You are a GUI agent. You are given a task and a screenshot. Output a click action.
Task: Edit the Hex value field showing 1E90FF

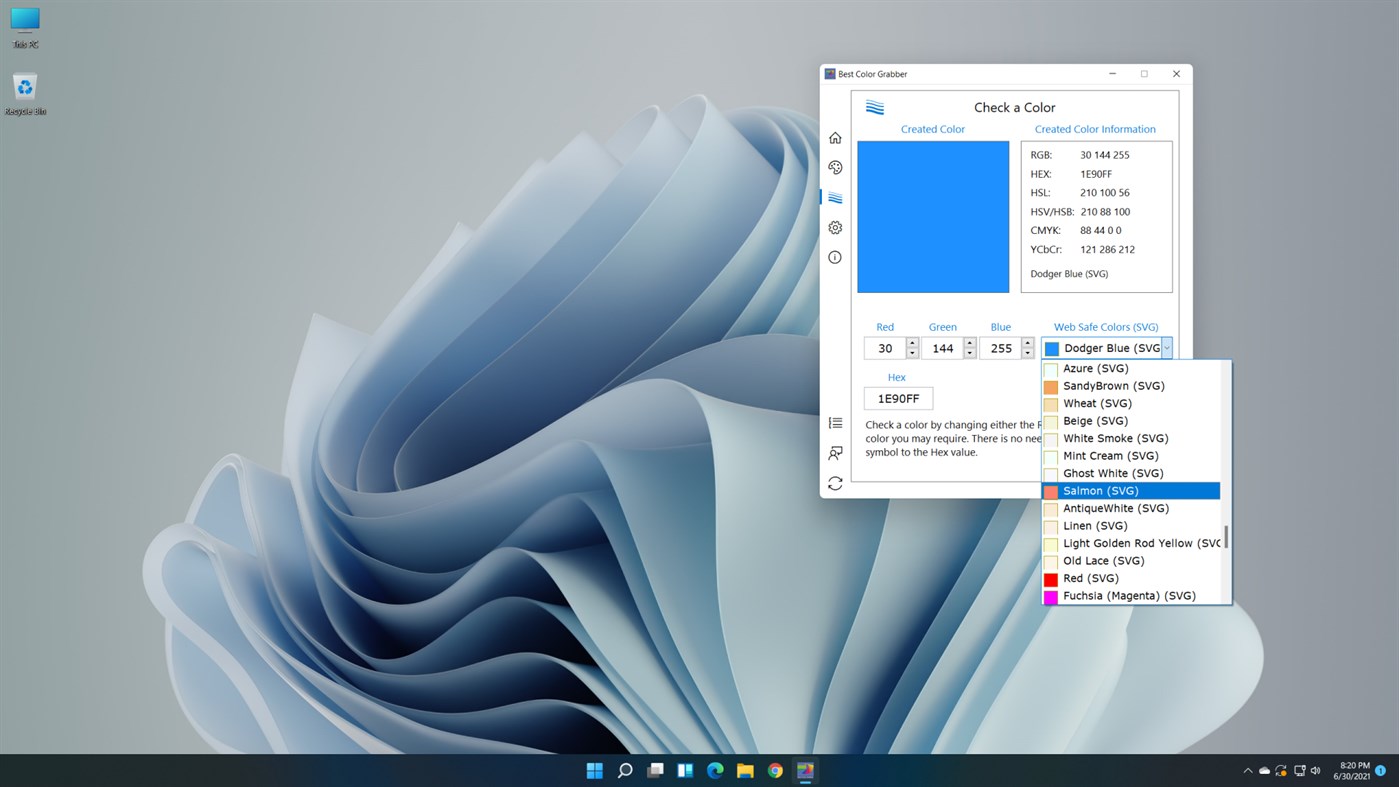coord(897,397)
